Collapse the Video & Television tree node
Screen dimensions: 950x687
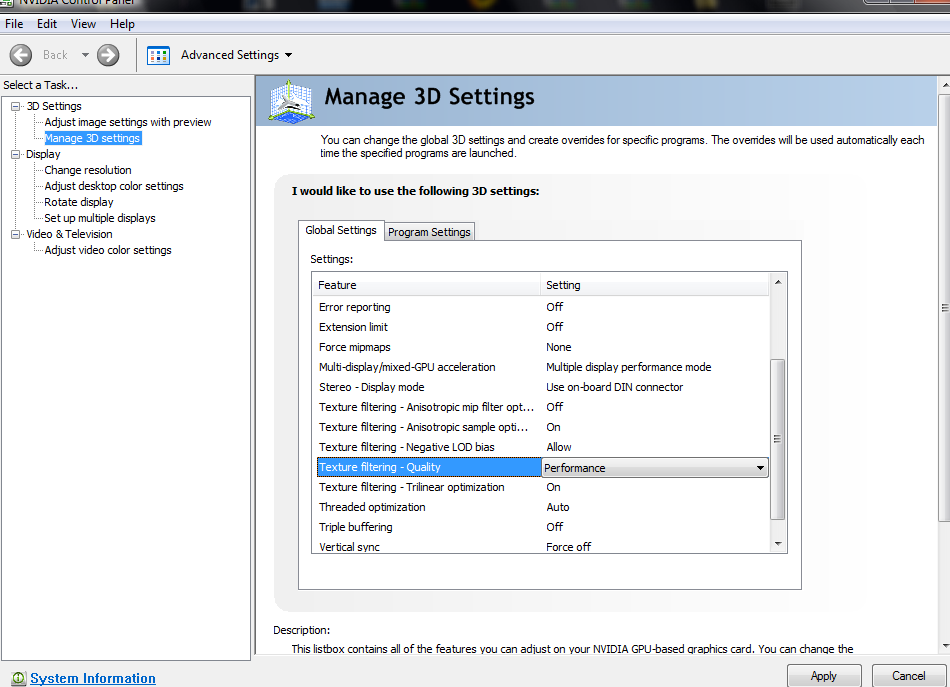pyautogui.click(x=16, y=234)
